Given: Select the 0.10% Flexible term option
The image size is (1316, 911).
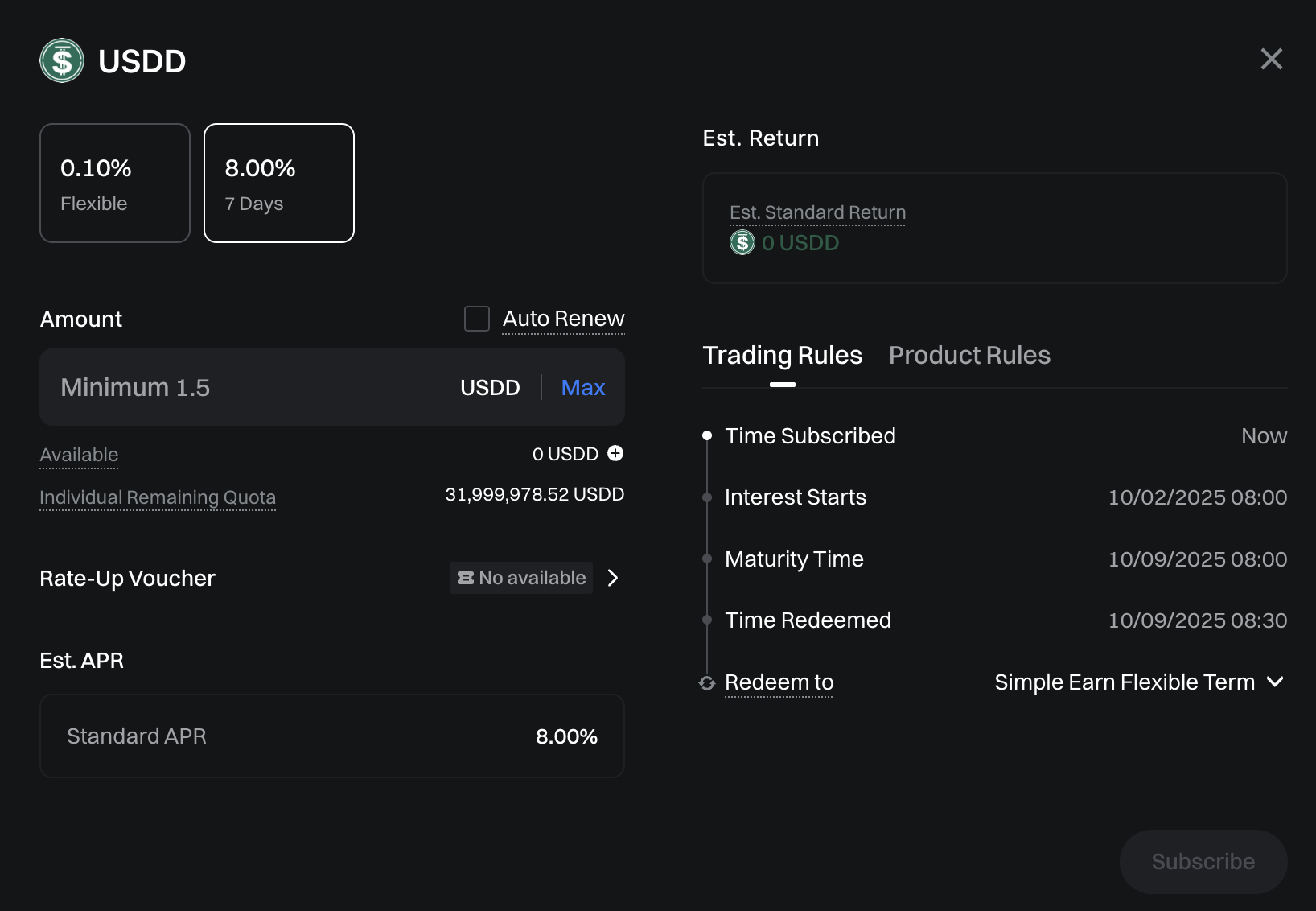Looking at the screenshot, I should [x=115, y=183].
